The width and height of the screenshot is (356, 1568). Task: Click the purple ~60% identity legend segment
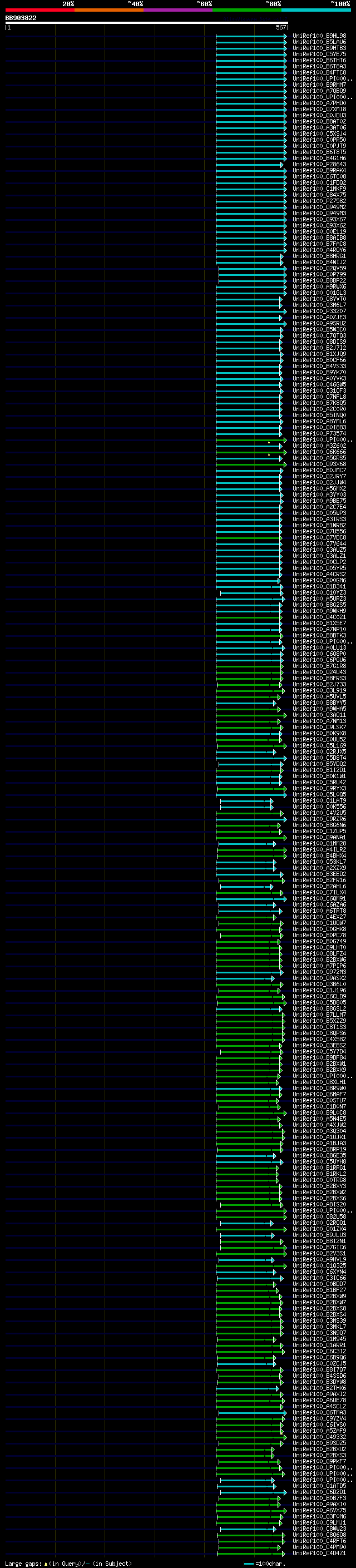pos(179,11)
